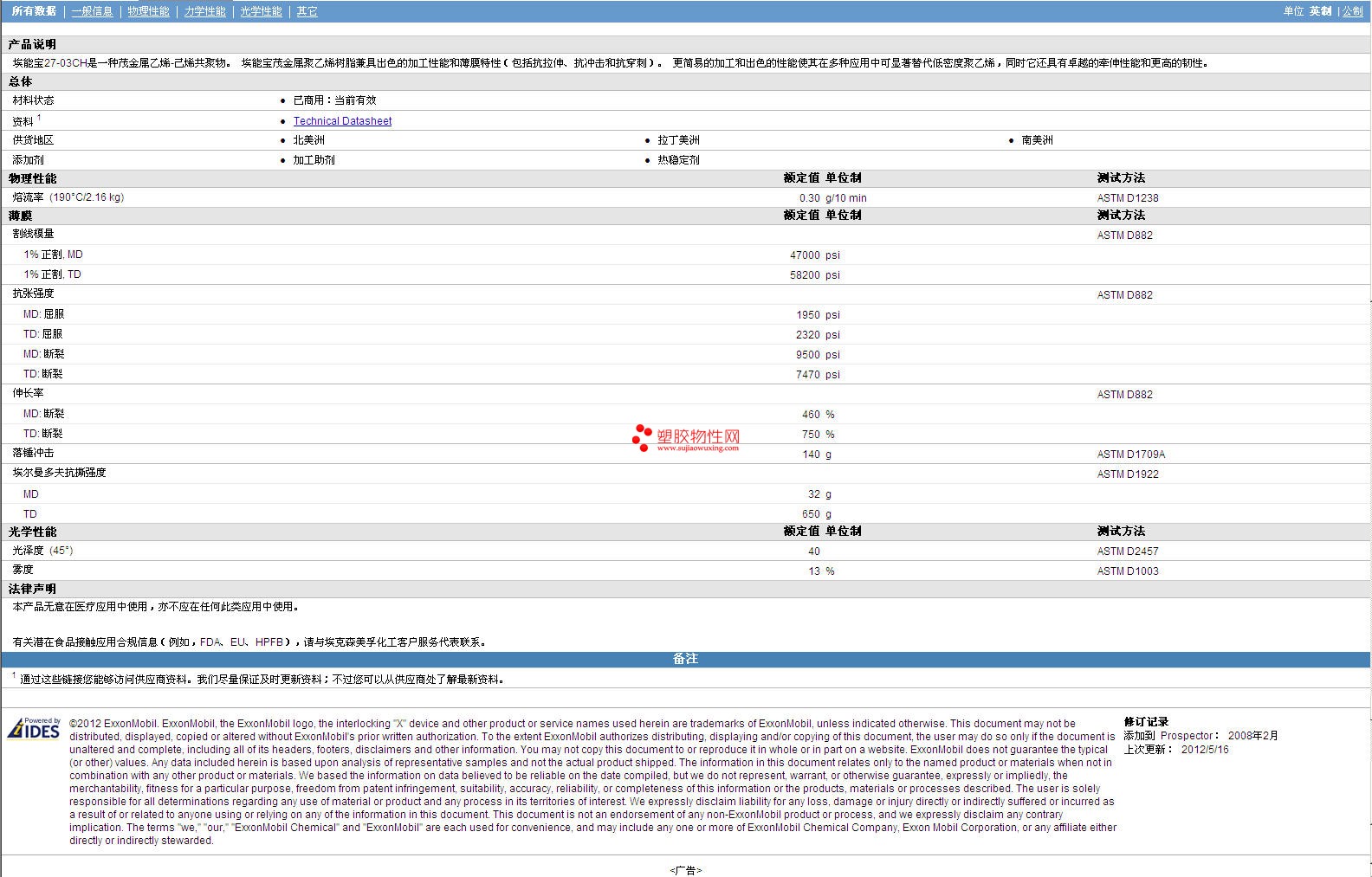The image size is (1372, 877).
Task: Click the 雾度 row label
Action: pos(23,570)
